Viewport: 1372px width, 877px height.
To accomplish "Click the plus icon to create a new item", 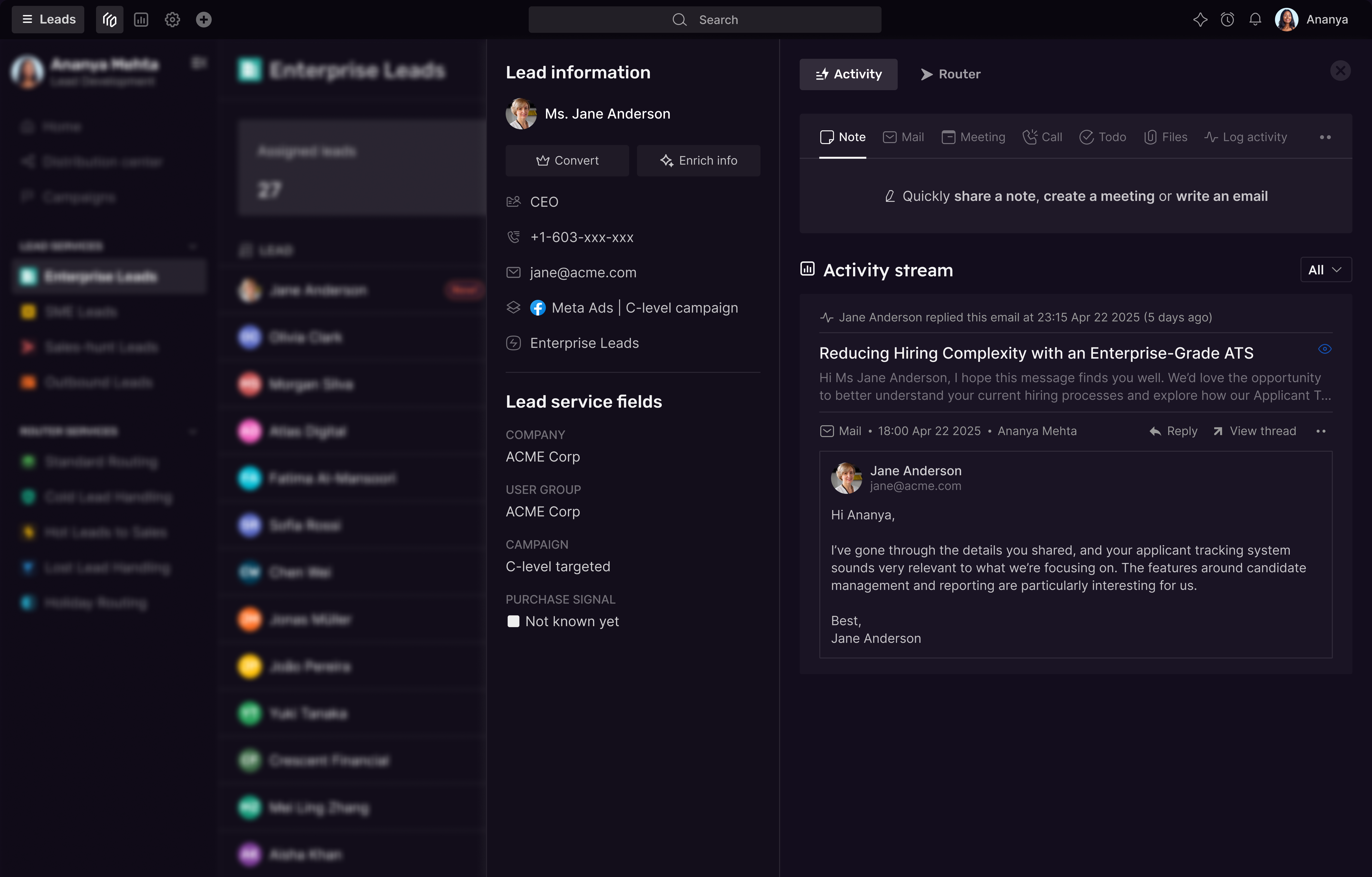I will 203,19.
